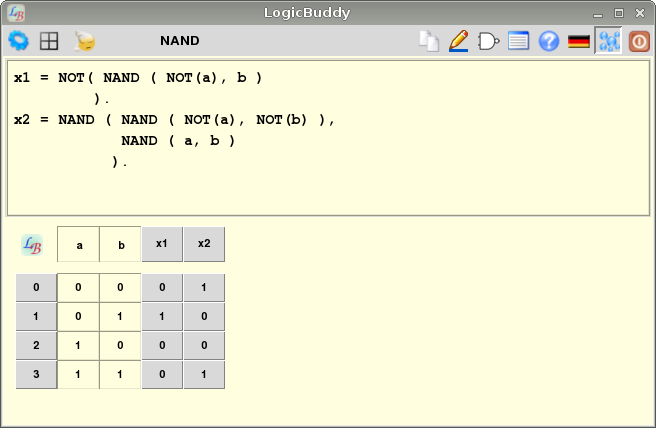Image resolution: width=656 pixels, height=428 pixels.
Task: Click the red power exit icon
Action: tap(639, 41)
